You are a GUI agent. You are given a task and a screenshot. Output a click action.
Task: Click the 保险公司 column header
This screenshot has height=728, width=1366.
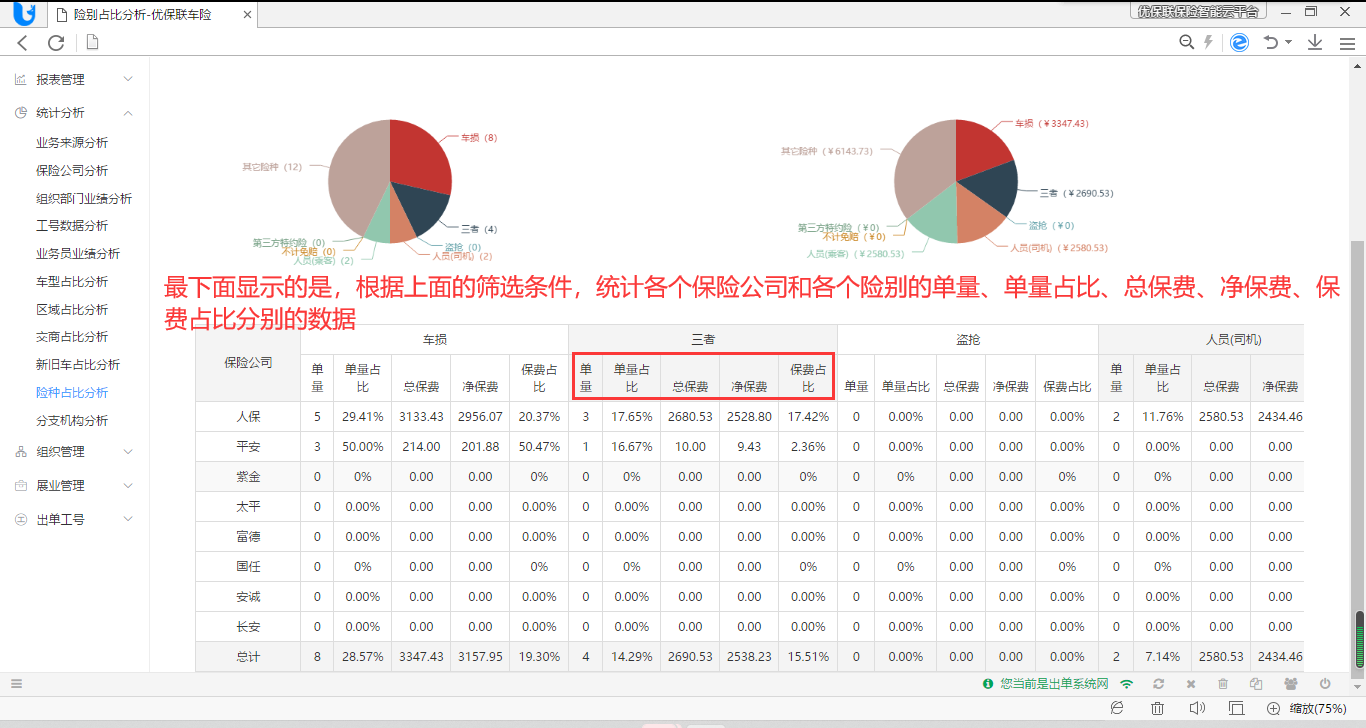pos(248,362)
